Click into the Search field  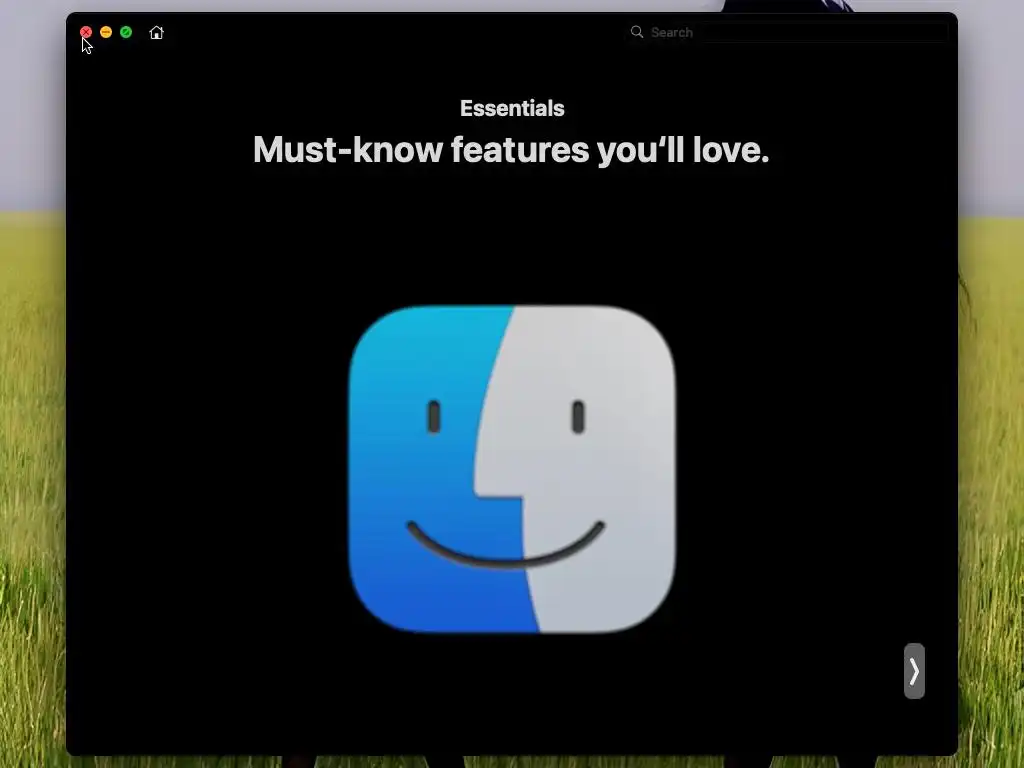[788, 32]
